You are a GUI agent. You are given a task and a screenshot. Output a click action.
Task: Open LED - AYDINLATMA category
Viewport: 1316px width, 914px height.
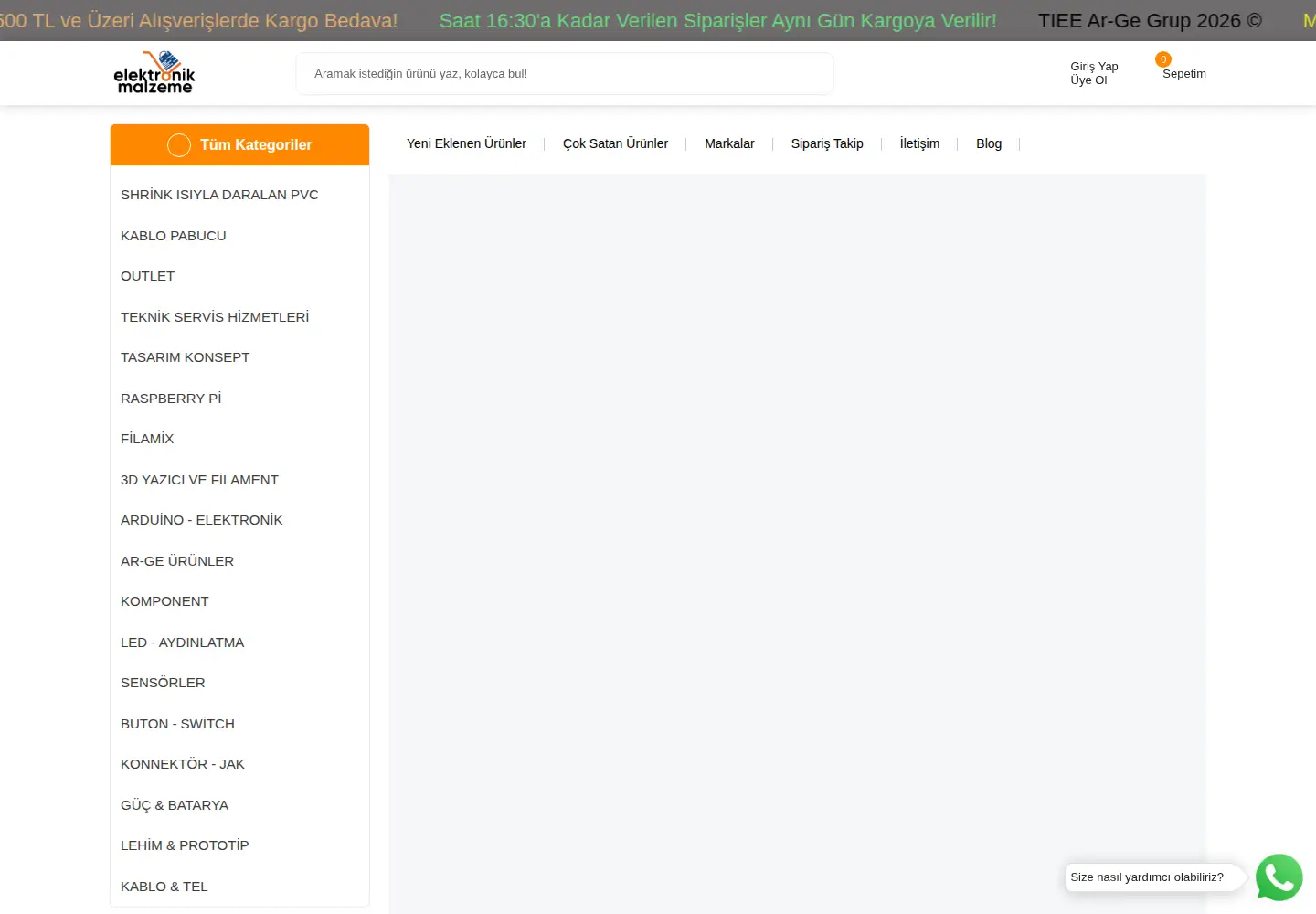pos(182,643)
